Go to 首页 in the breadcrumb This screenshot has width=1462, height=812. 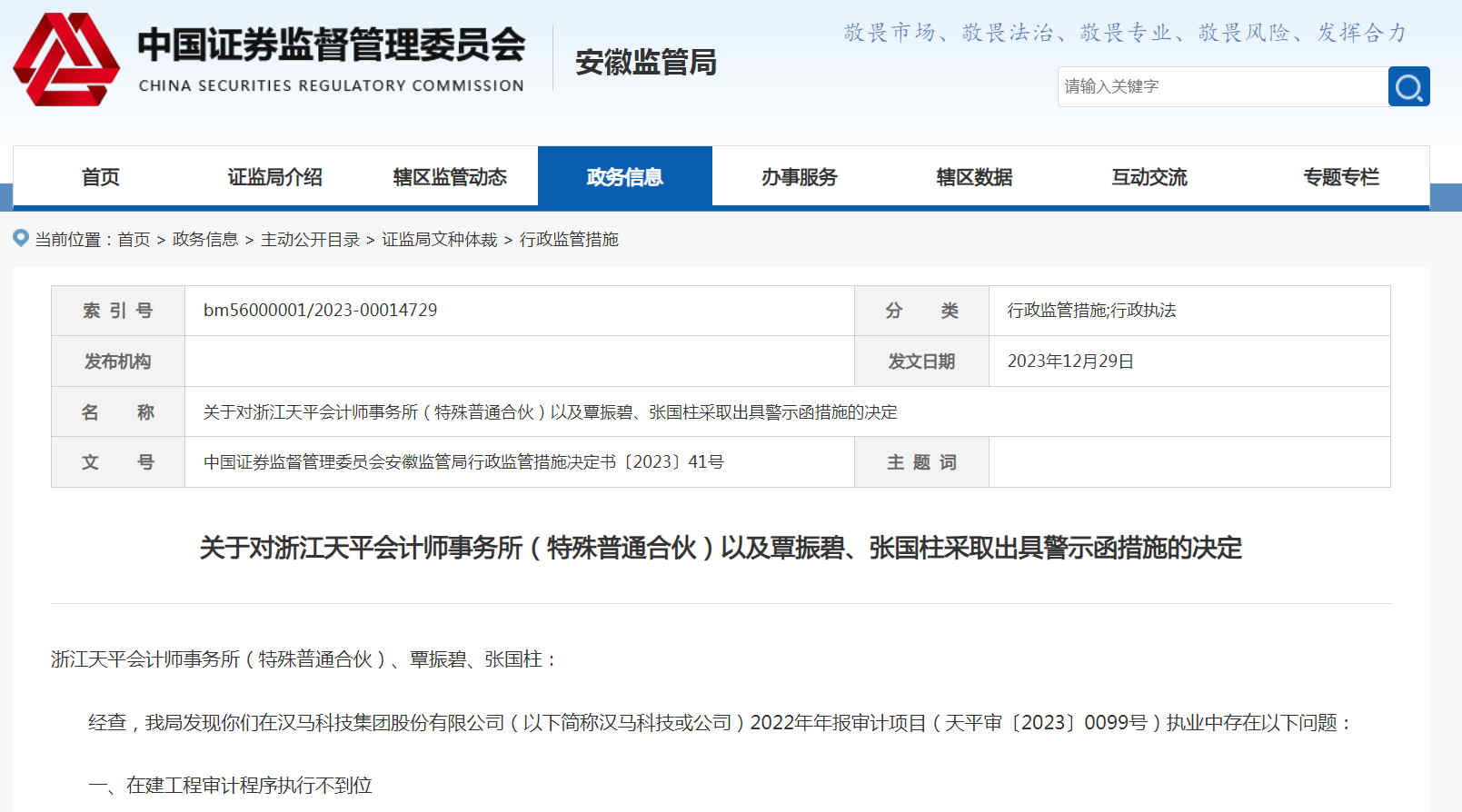134,239
